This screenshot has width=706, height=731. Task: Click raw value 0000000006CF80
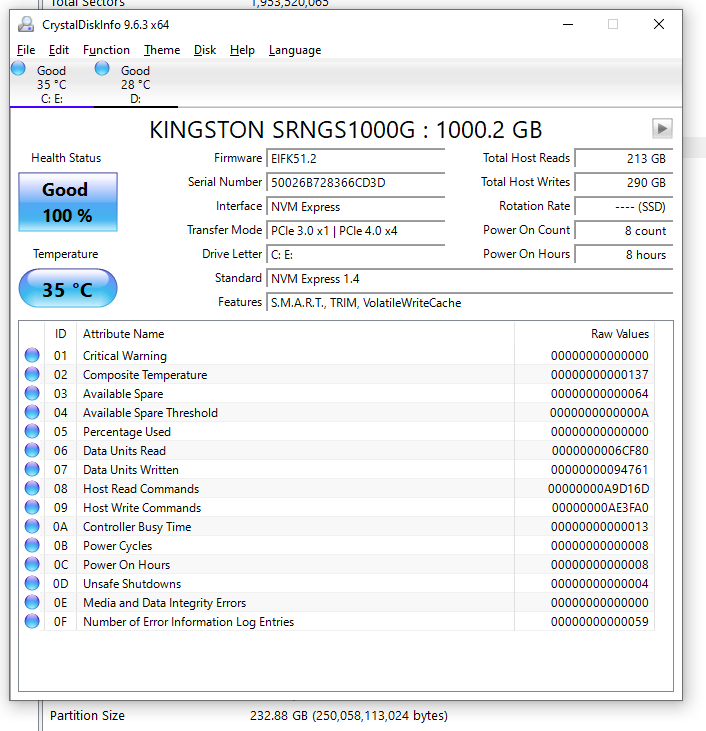click(600, 451)
